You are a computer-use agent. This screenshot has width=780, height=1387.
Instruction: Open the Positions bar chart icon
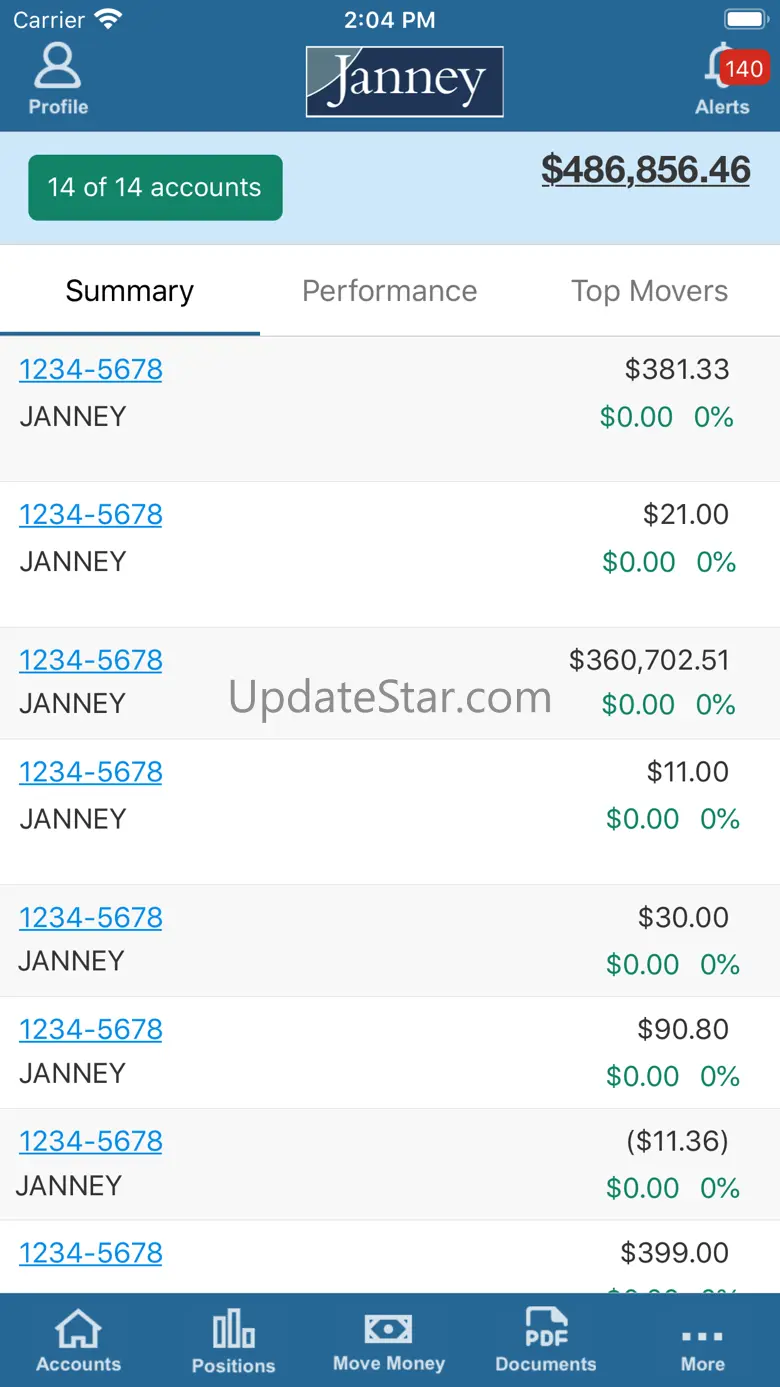point(234,1330)
